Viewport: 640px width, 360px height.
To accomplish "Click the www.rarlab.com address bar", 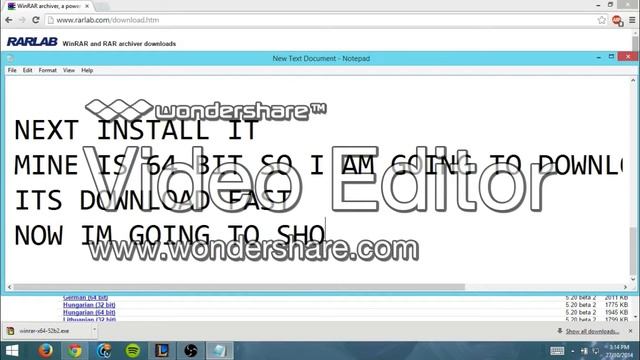I will (x=322, y=20).
